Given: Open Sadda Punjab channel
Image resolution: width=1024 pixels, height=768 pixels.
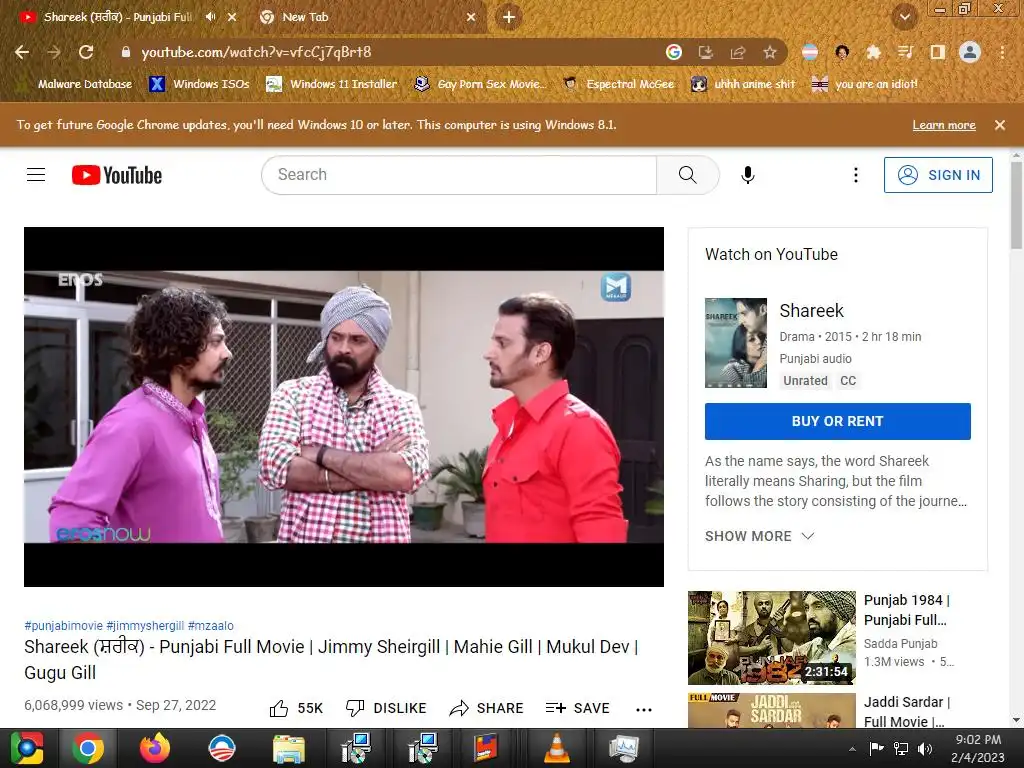Looking at the screenshot, I should coord(901,644).
